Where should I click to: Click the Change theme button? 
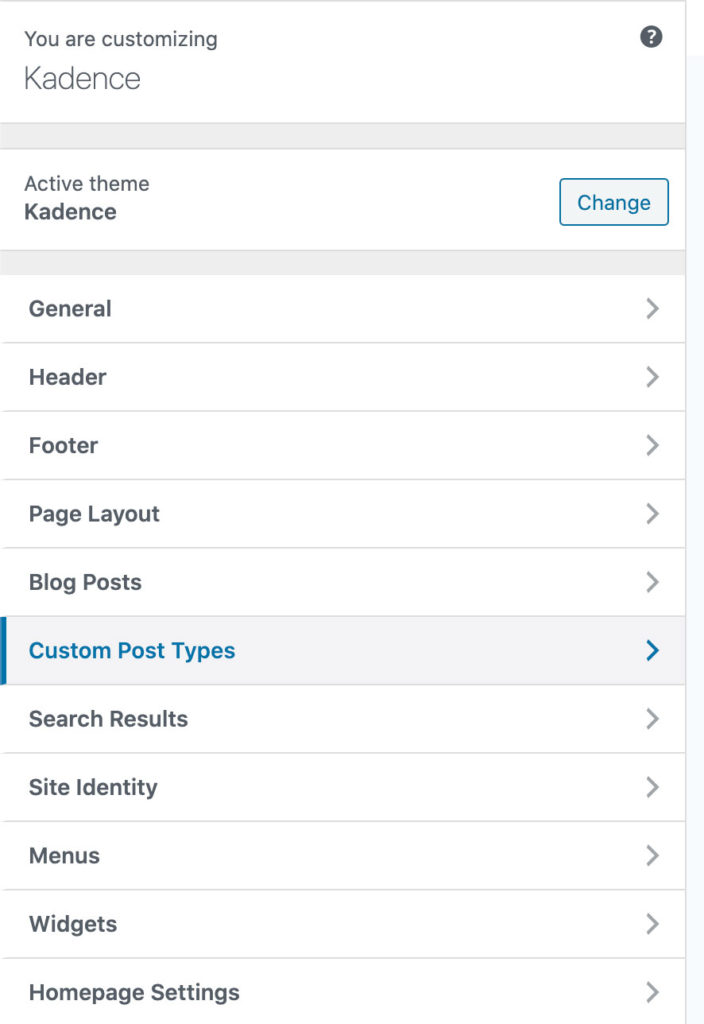[613, 202]
